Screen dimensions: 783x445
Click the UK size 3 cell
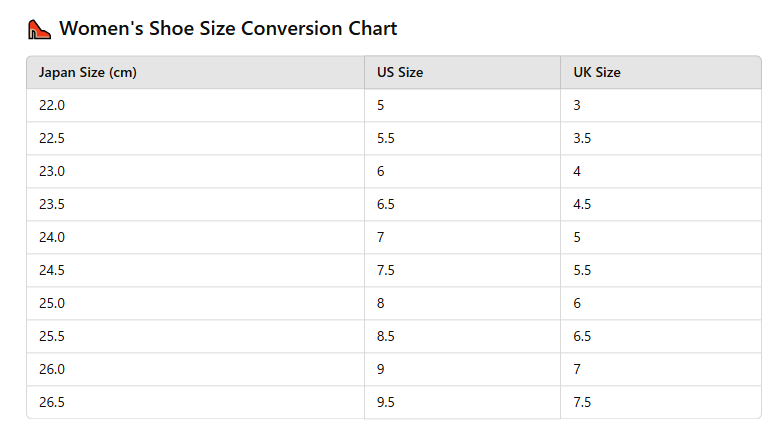point(578,105)
